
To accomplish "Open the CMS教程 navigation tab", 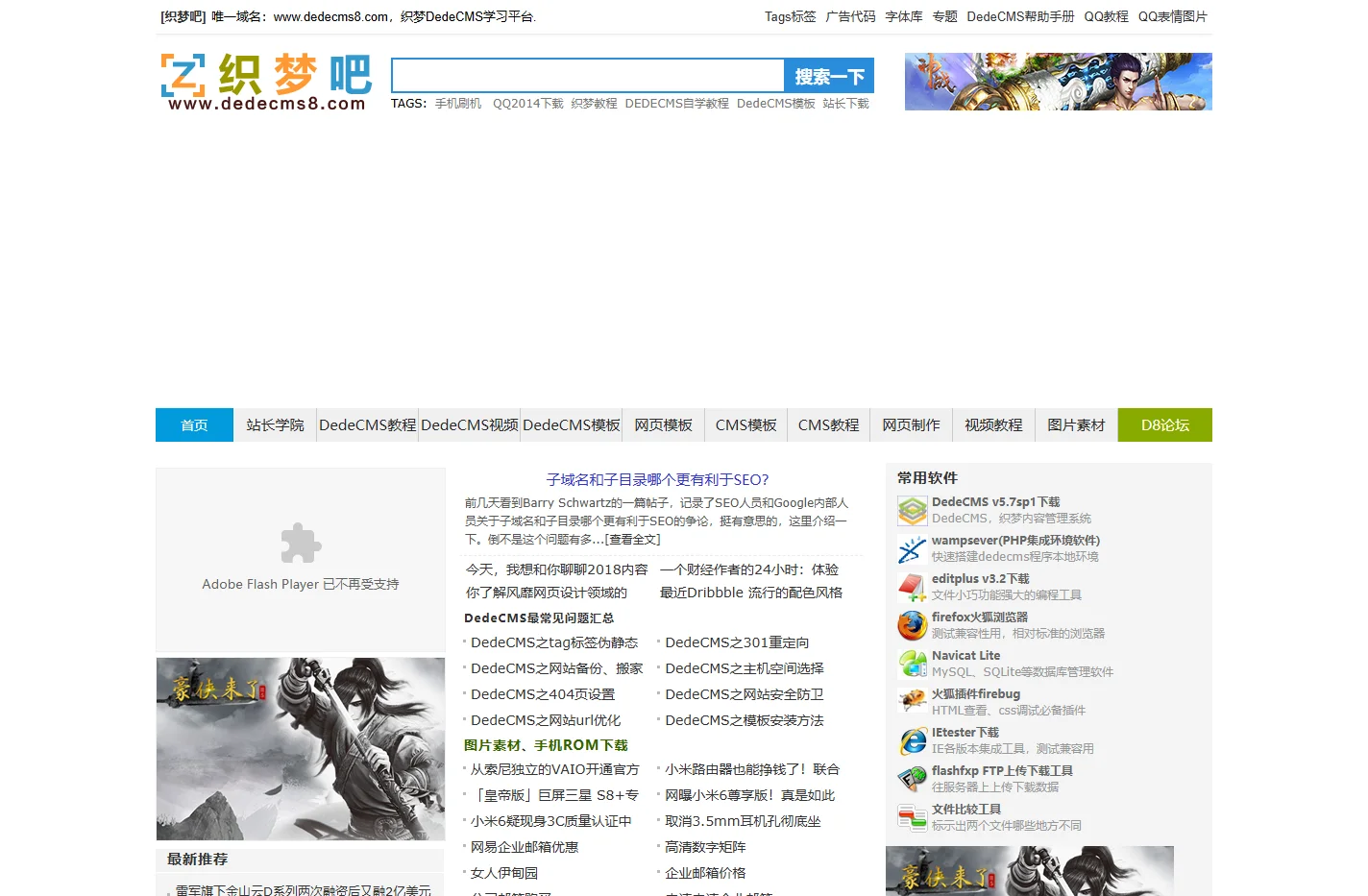I will (x=828, y=425).
